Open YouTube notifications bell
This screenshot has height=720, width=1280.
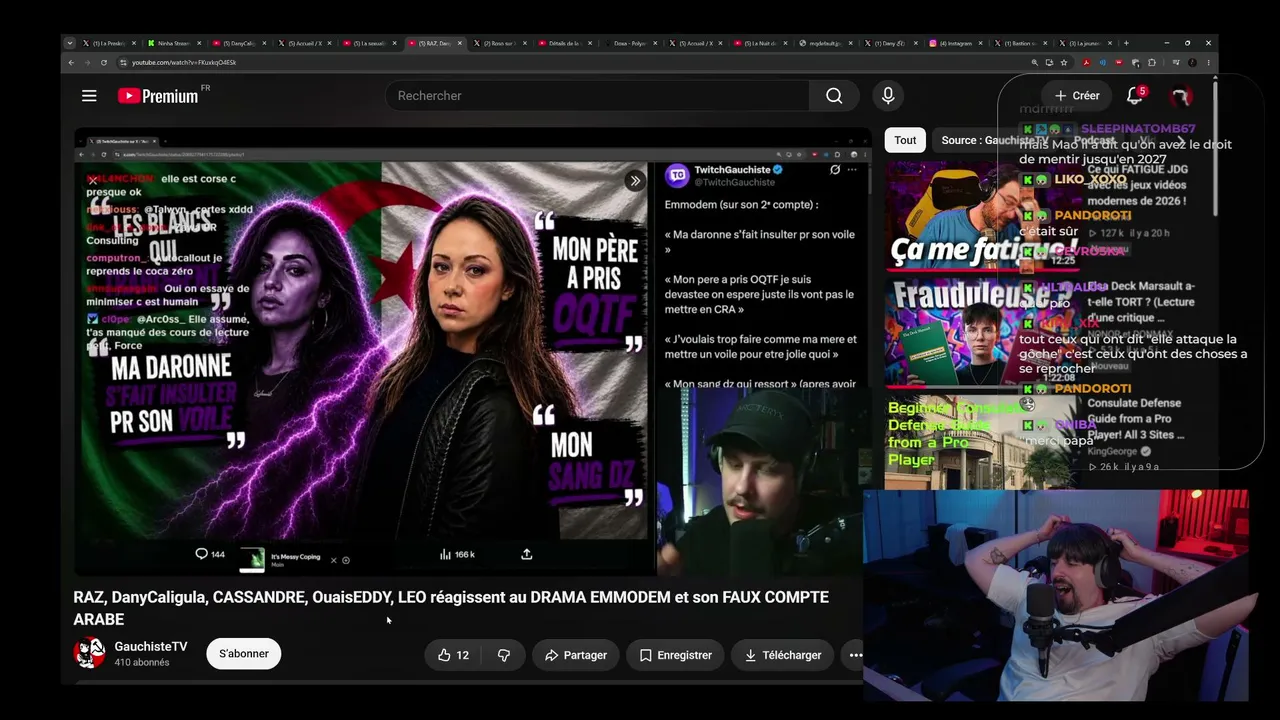click(1134, 96)
